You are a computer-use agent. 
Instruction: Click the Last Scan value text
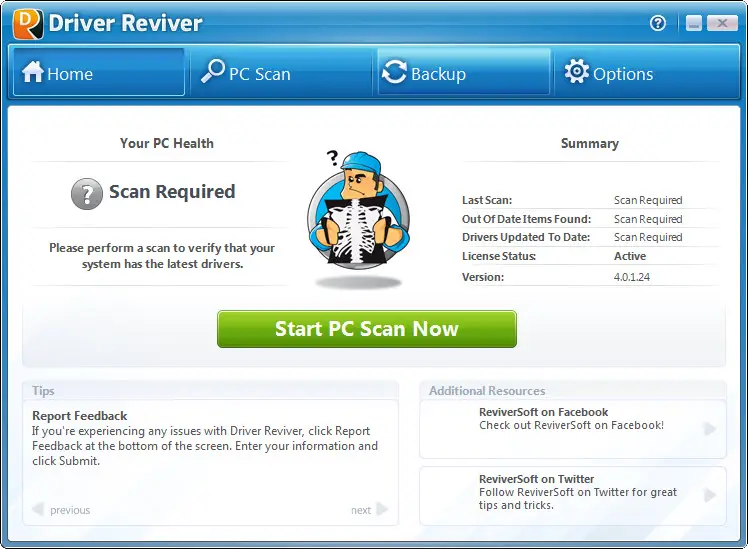tap(648, 200)
